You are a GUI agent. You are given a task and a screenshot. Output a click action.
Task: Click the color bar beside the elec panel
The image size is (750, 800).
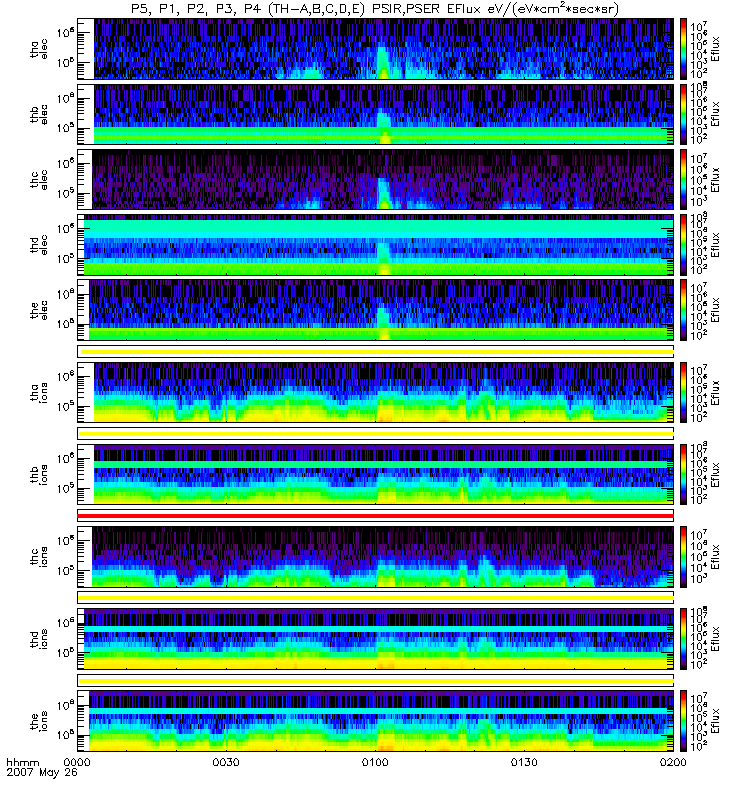[x=683, y=310]
